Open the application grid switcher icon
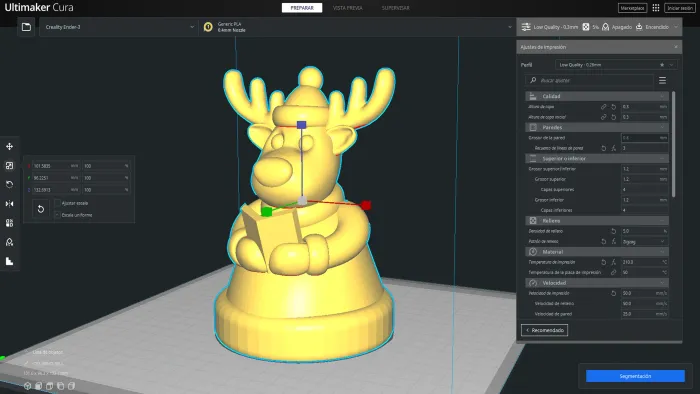Image resolution: width=700 pixels, height=394 pixels. 655,8
